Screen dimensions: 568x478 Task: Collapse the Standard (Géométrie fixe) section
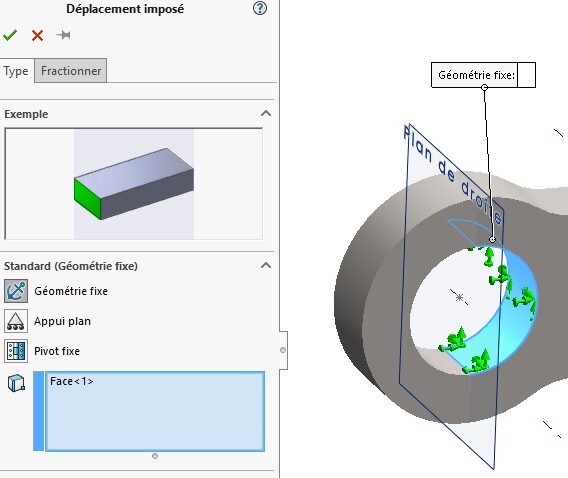(x=266, y=265)
